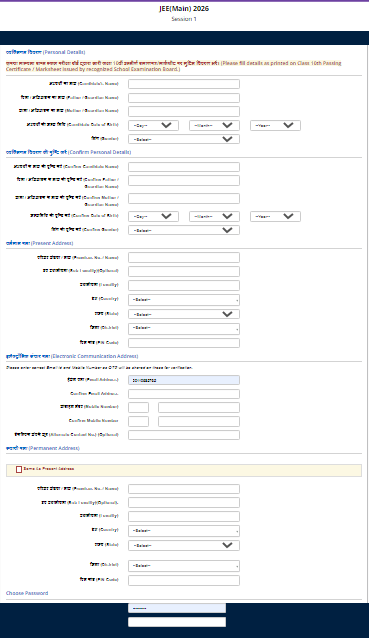This screenshot has width=369, height=638.
Task: Click the Session 1 subtitle text
Action: 184,19
